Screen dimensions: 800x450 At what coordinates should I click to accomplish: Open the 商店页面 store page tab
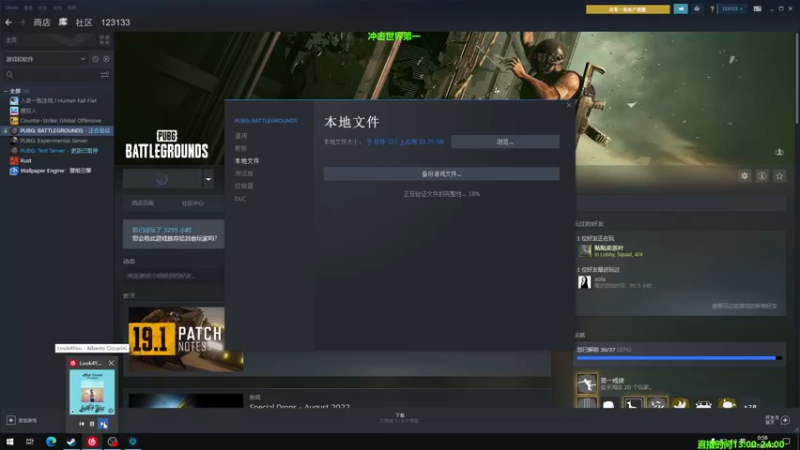tap(143, 203)
